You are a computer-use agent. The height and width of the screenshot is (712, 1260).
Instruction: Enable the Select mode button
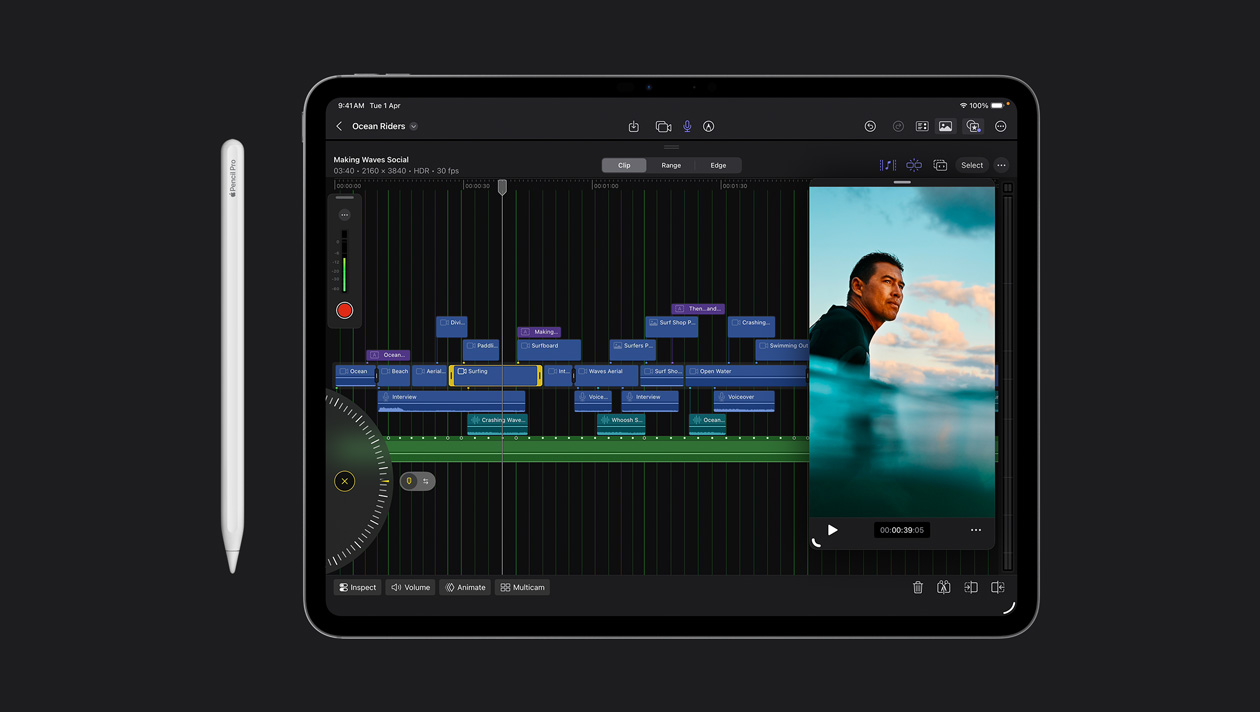pos(971,165)
